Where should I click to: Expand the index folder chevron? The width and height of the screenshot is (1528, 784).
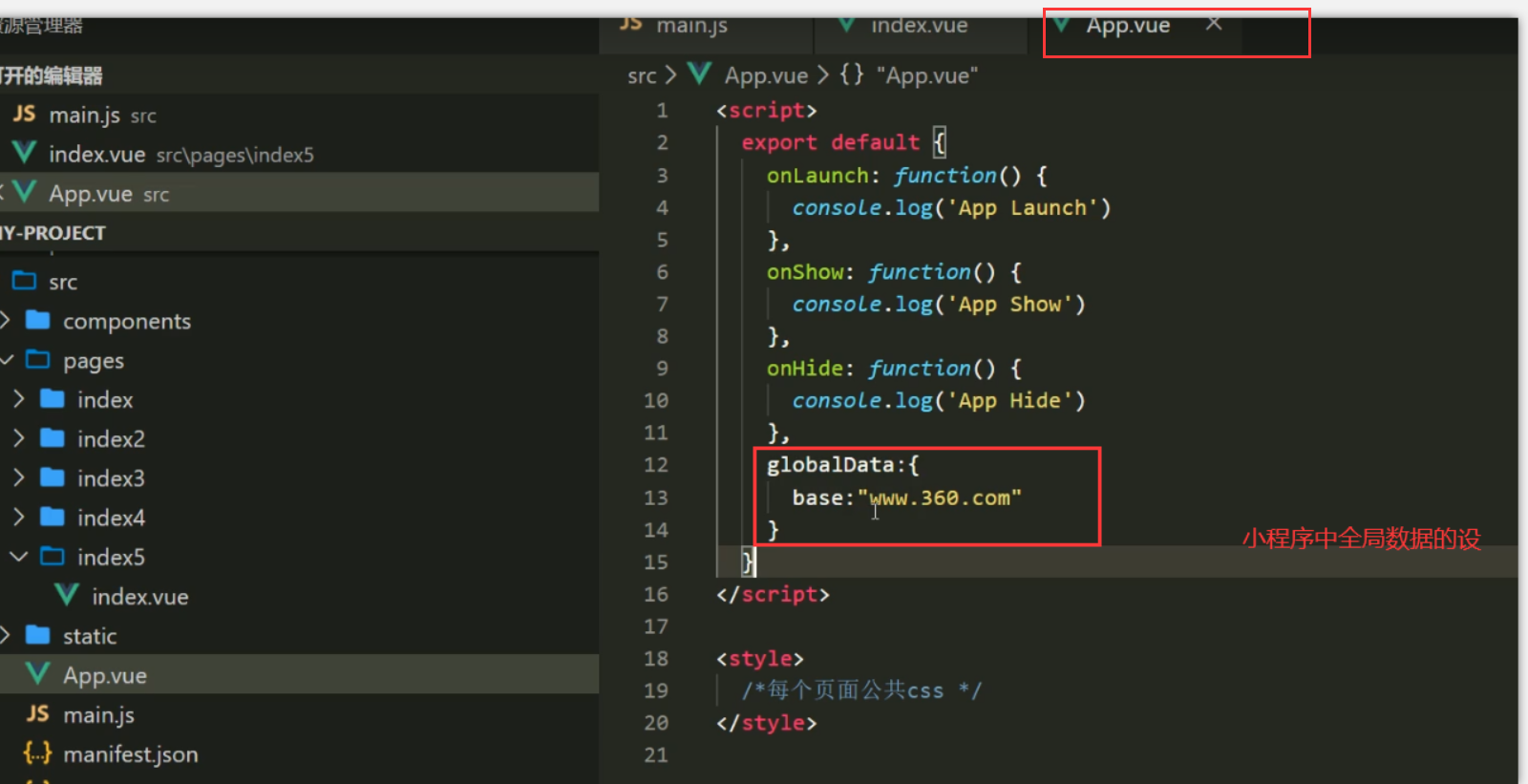click(x=19, y=399)
